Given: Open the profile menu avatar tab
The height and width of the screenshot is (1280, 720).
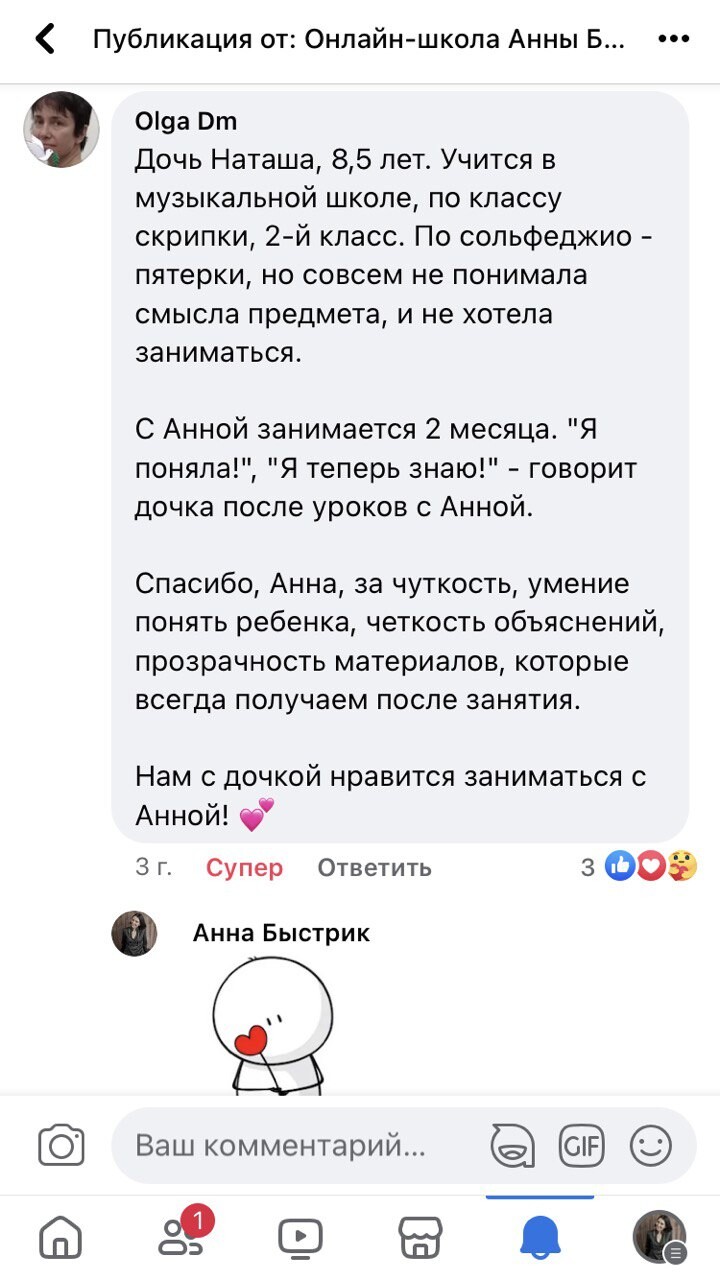Looking at the screenshot, I should tap(660, 1238).
